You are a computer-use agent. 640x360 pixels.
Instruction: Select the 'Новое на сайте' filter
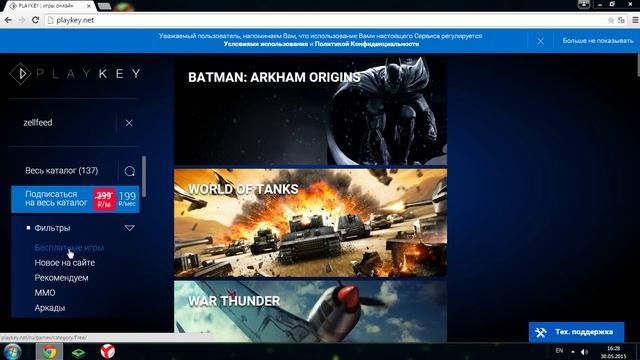(64, 263)
